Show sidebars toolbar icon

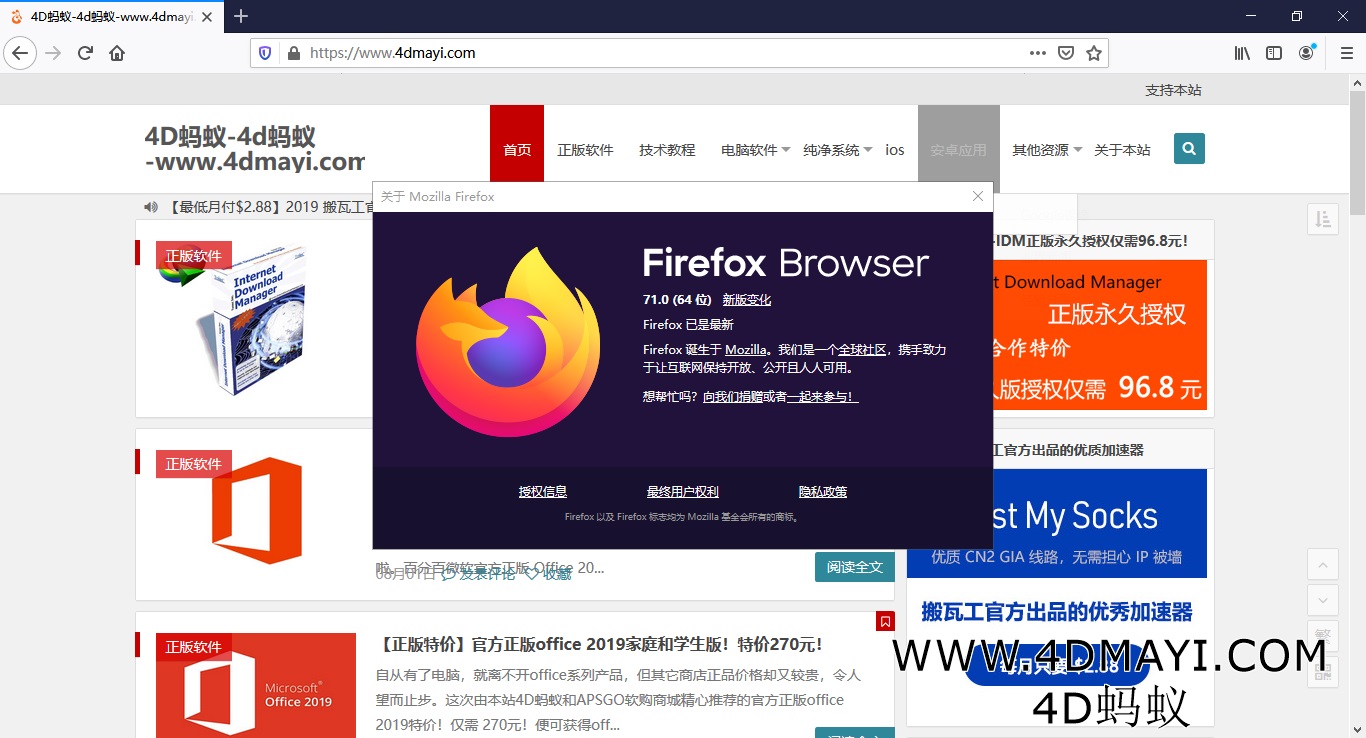point(1274,53)
